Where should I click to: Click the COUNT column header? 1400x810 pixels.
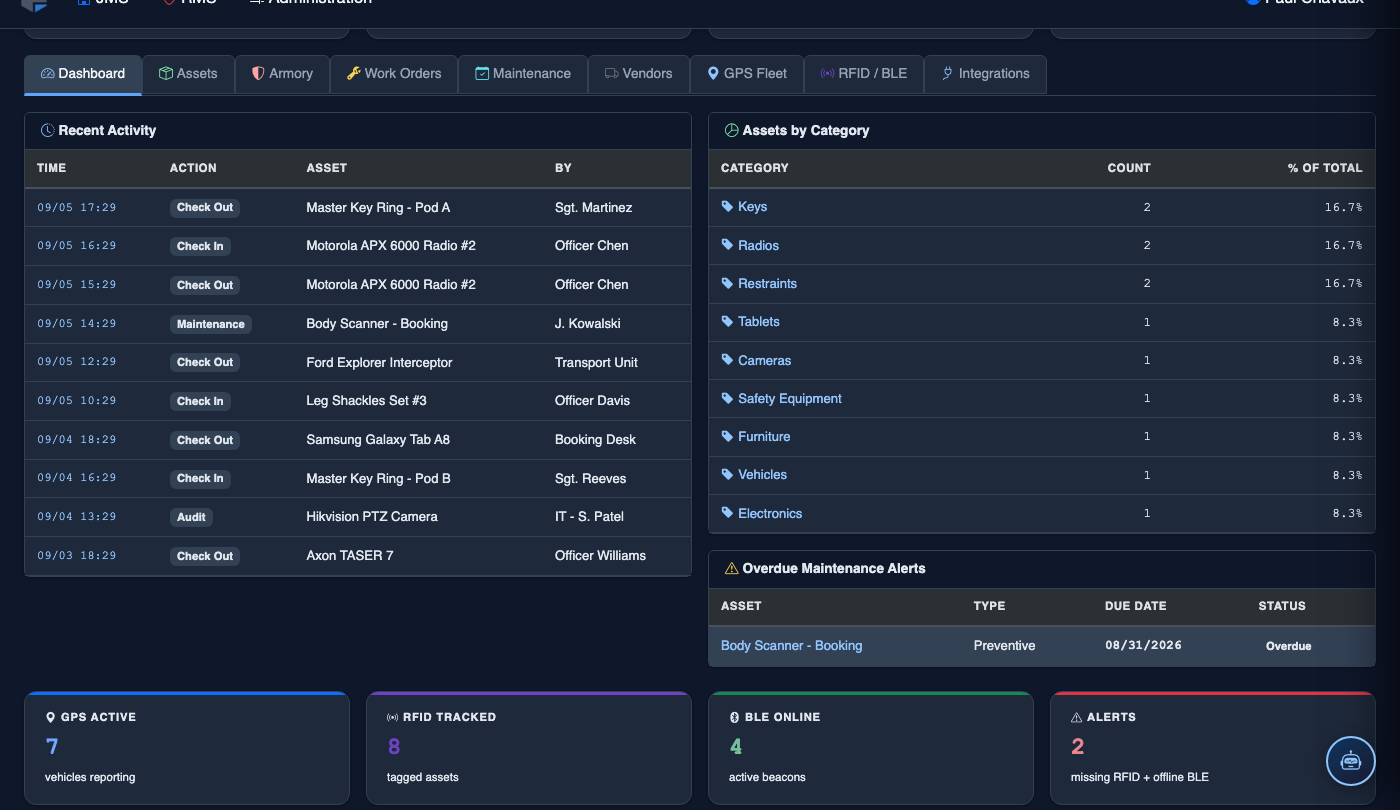[x=1129, y=168]
